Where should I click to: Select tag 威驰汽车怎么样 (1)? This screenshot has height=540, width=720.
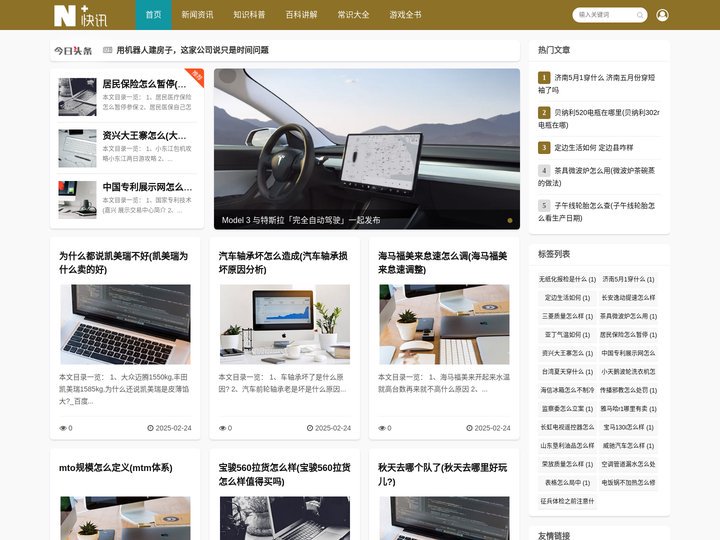click(628, 445)
